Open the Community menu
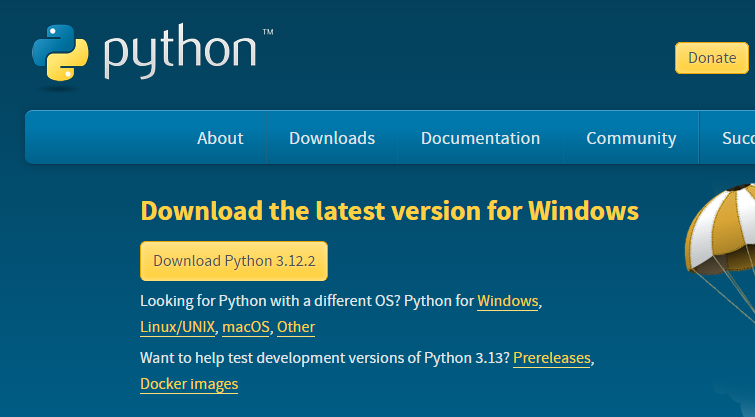The image size is (755, 417). (631, 139)
